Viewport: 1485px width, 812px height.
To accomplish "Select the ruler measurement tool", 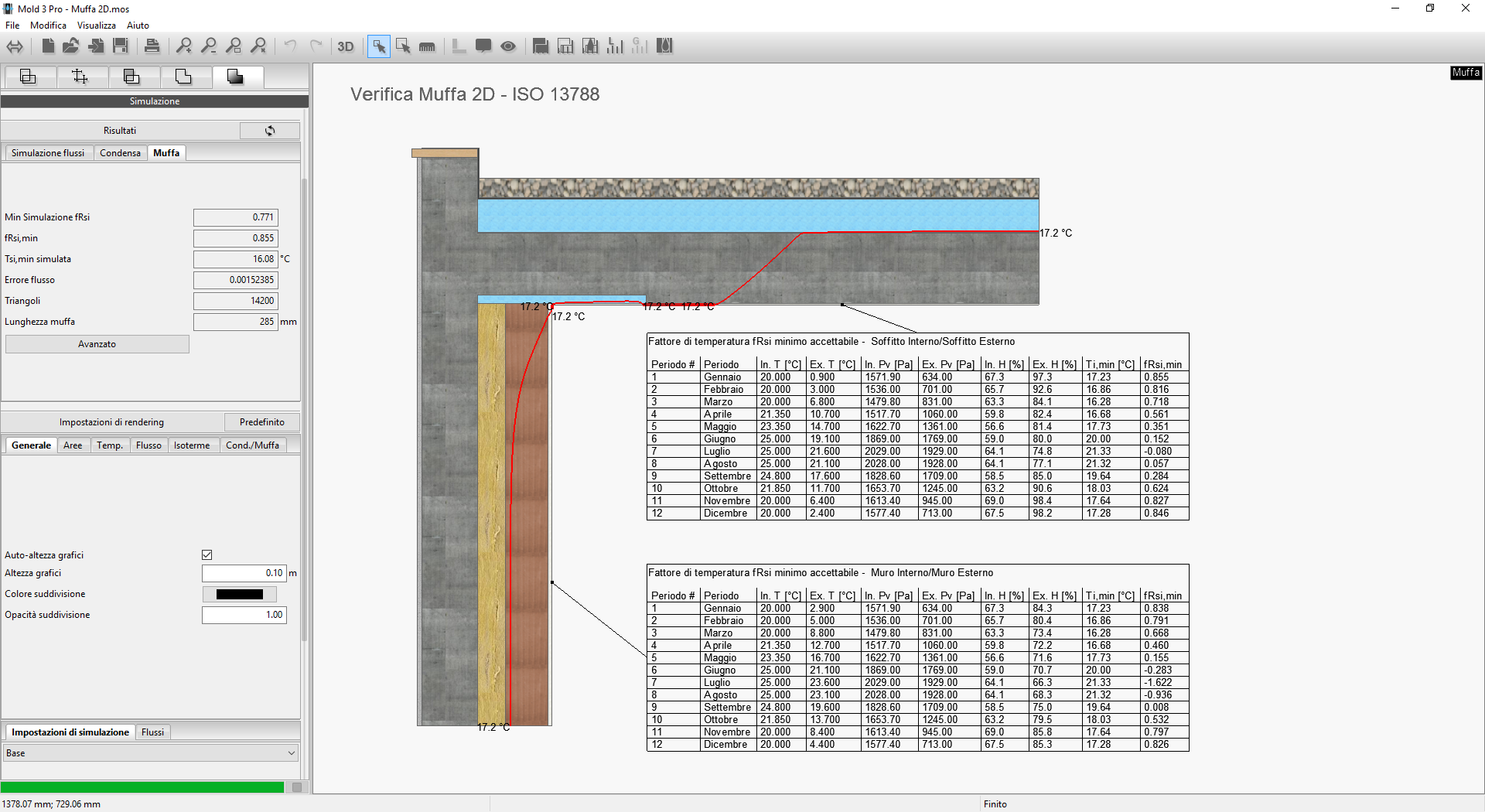I will [x=427, y=46].
